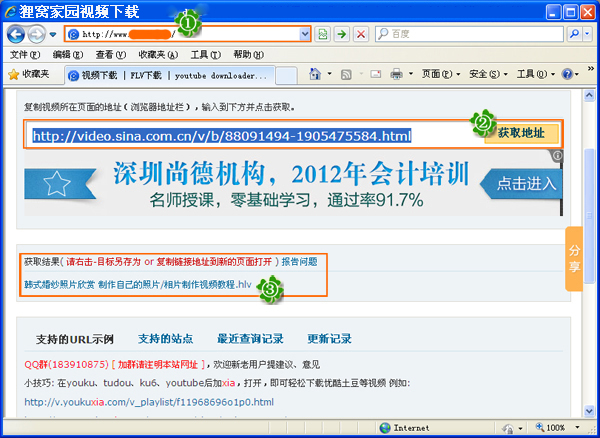Click the Read mail envelope icon
The width and height of the screenshot is (600, 438).
coord(375,74)
